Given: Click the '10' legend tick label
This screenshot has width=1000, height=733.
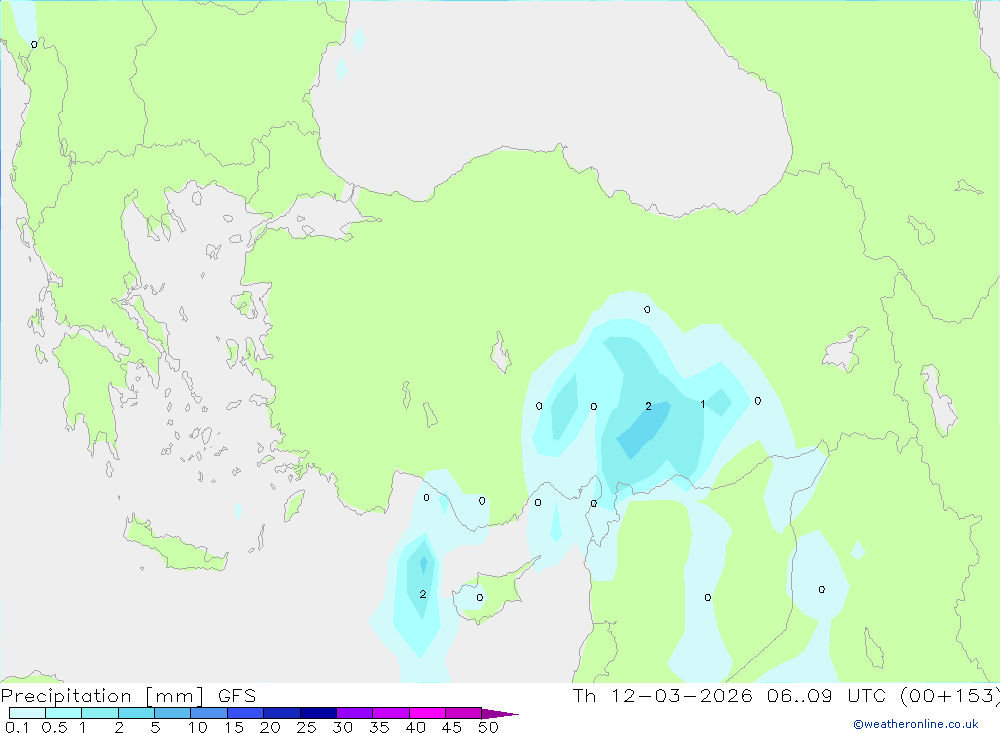Looking at the screenshot, I should click(x=198, y=727).
